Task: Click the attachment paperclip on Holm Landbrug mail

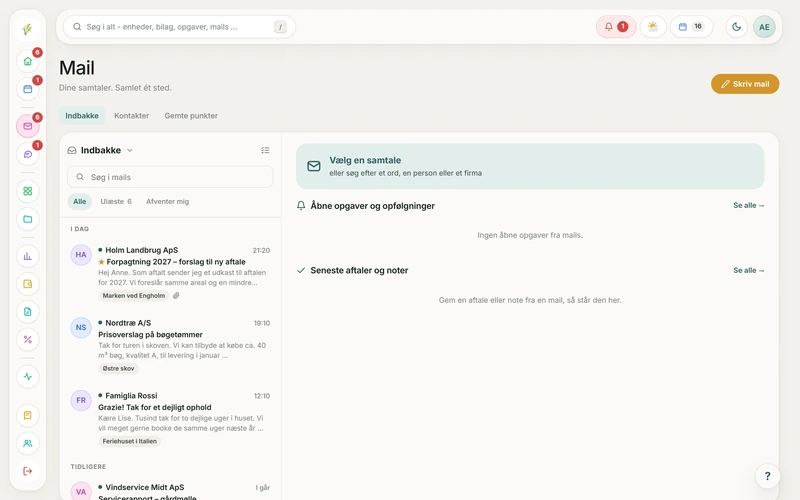Action: (x=176, y=295)
